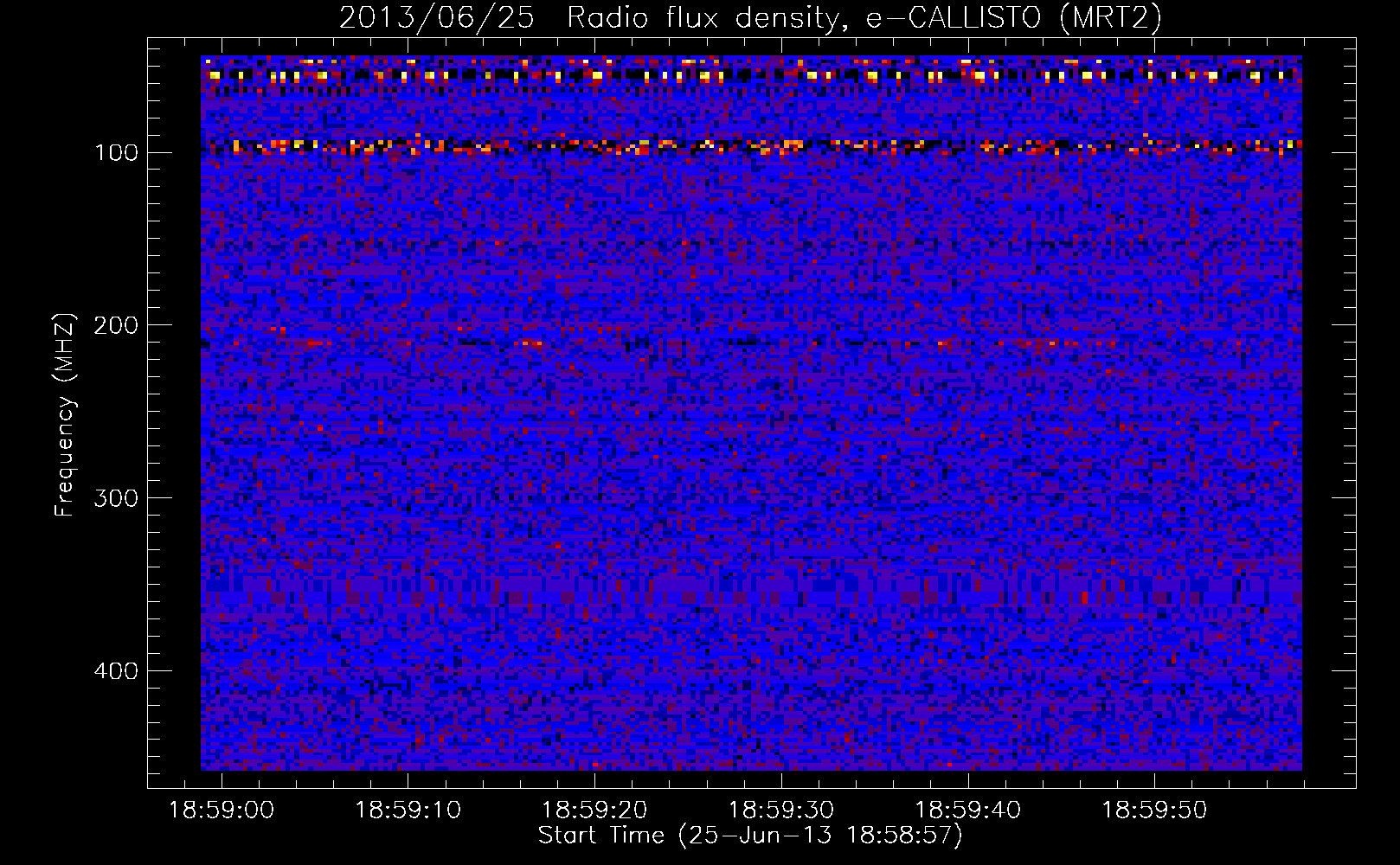Image resolution: width=1400 pixels, height=865 pixels.
Task: Click the bright yellow-white band just under the spectrogram's top edge
Action: pos(751,75)
